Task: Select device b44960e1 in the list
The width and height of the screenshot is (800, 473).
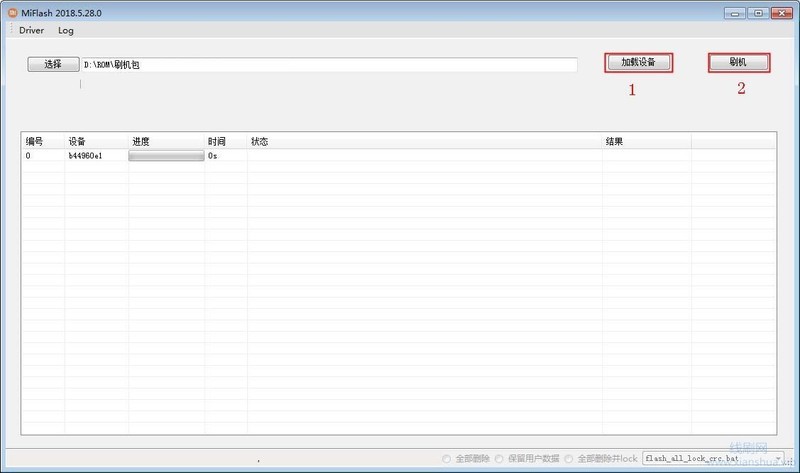Action: click(86, 156)
